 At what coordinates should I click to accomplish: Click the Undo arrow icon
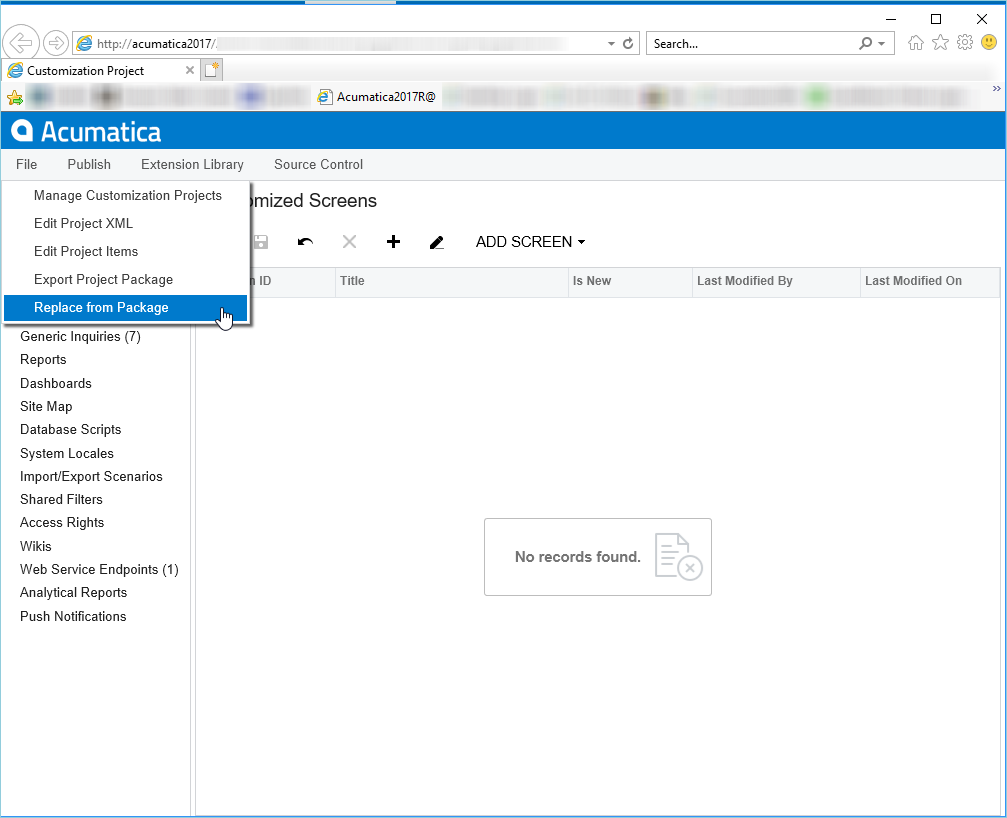(x=305, y=242)
